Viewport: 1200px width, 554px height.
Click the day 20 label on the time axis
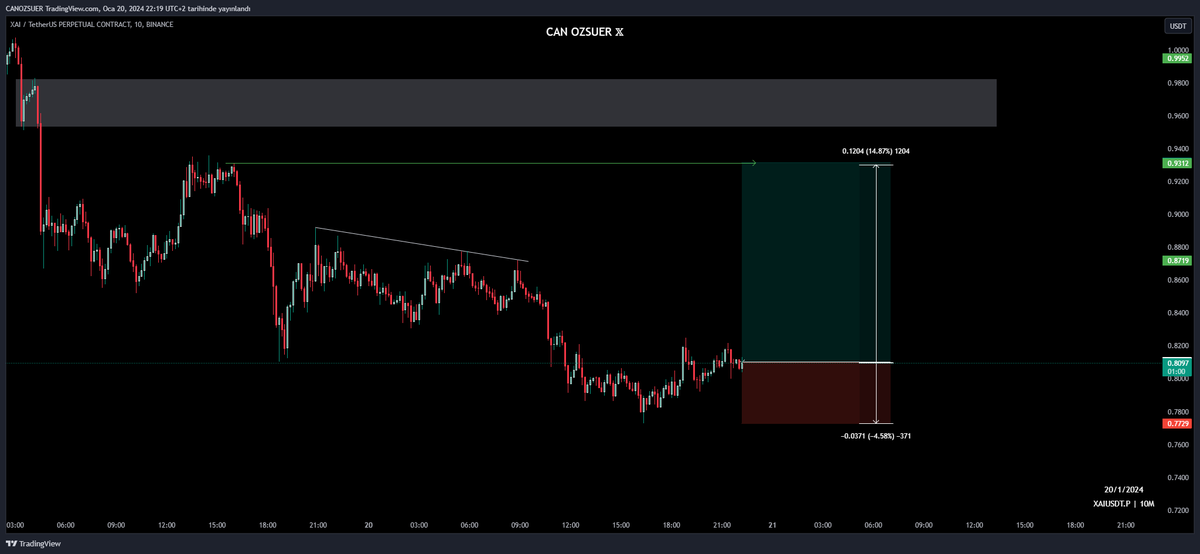pos(368,524)
